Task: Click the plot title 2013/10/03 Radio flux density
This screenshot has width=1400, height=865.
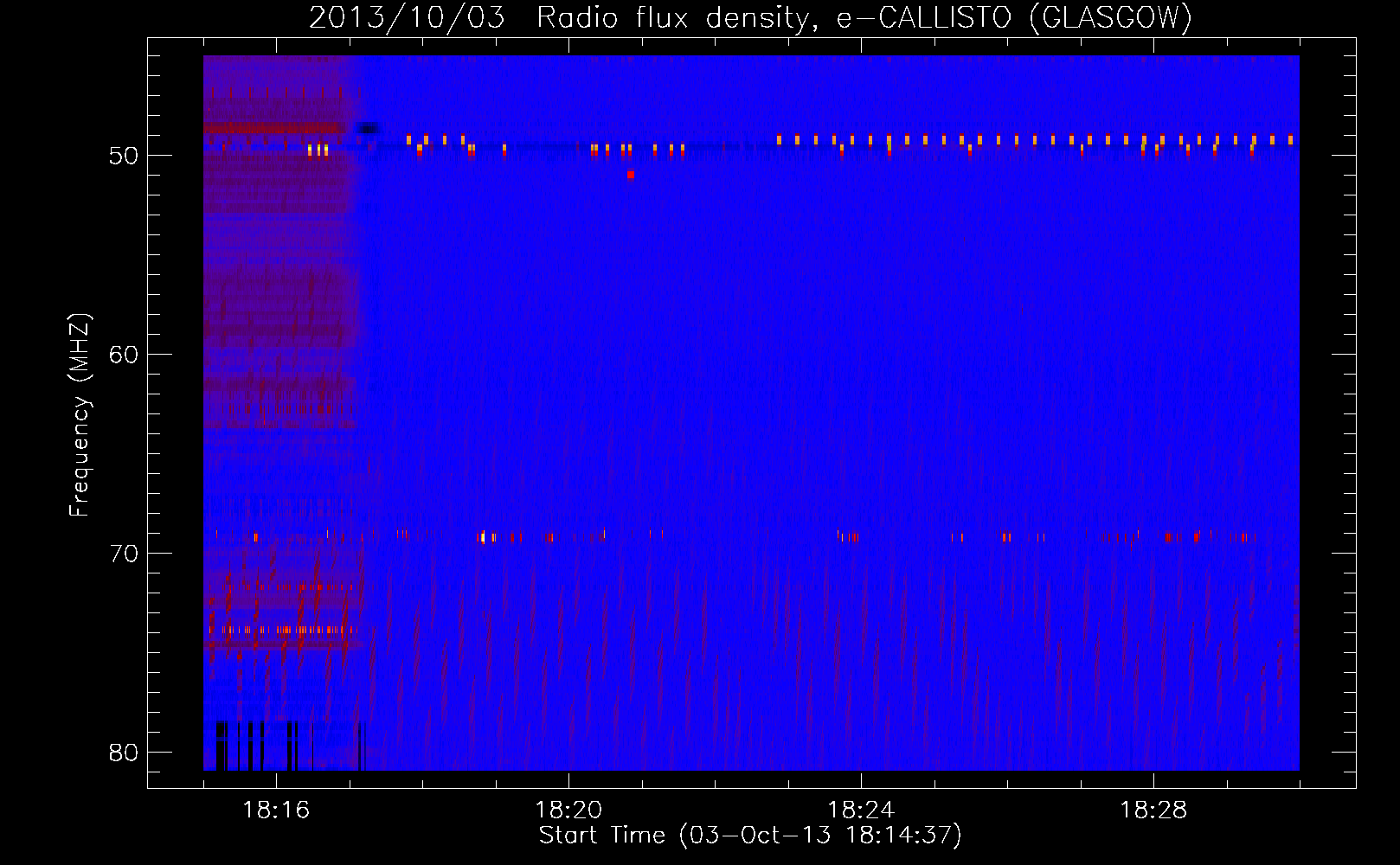Action: (750, 17)
